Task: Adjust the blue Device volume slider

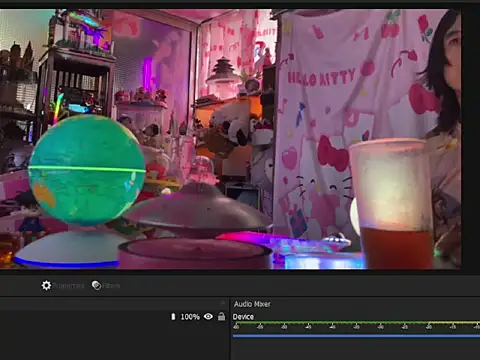Action: [x=356, y=336]
